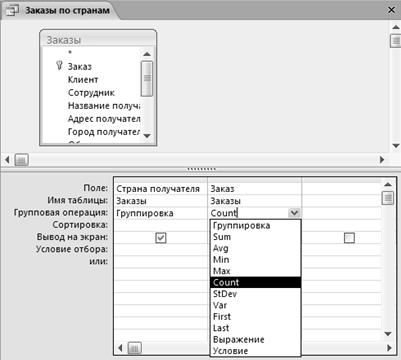This screenshot has width=401, height=360.
Task: Select the Заказы по странам query tab
Action: 62,10
